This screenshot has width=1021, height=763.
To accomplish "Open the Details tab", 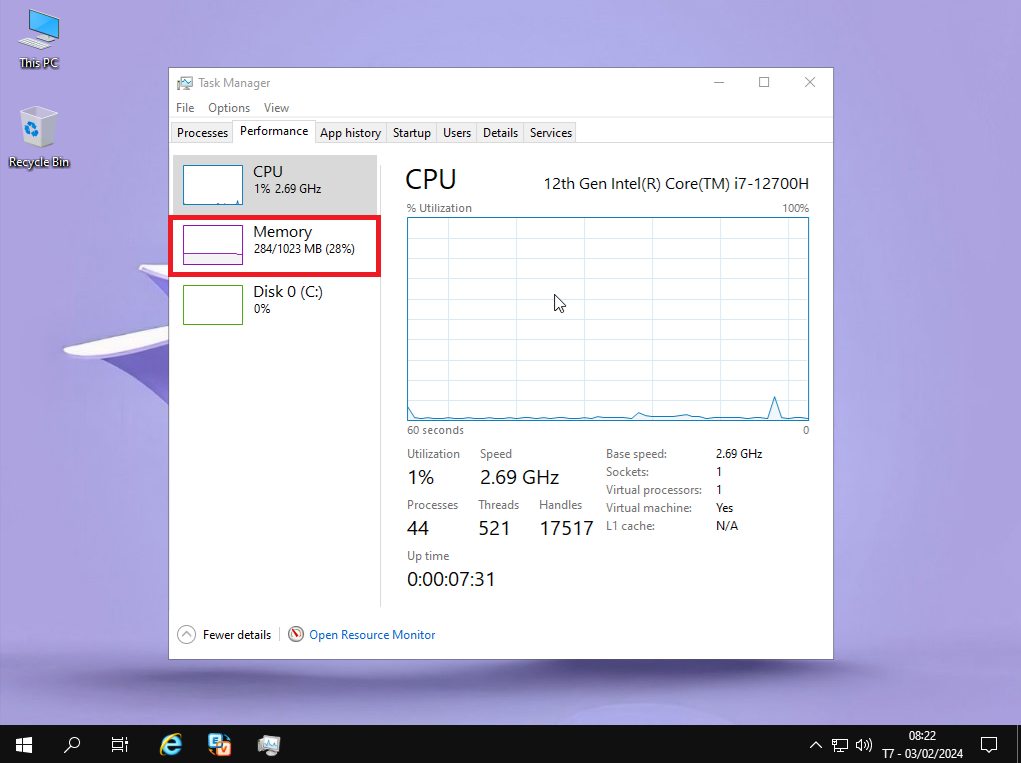I will pos(500,133).
